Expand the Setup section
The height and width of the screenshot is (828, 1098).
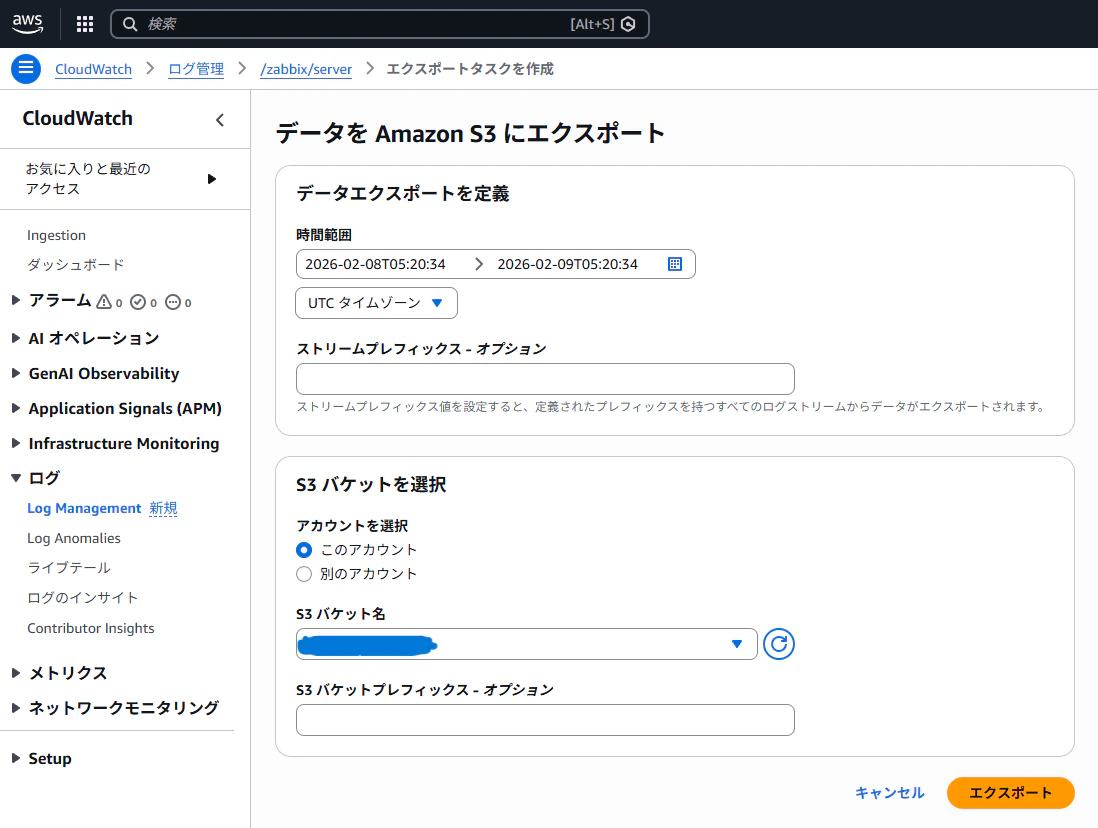click(x=15, y=758)
